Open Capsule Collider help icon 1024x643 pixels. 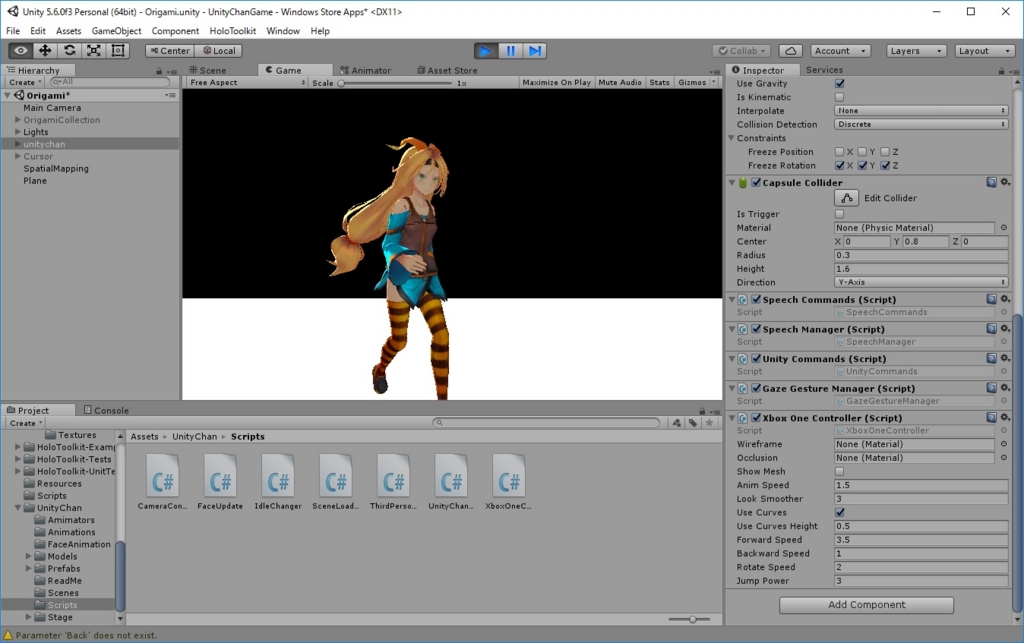pyautogui.click(x=991, y=183)
